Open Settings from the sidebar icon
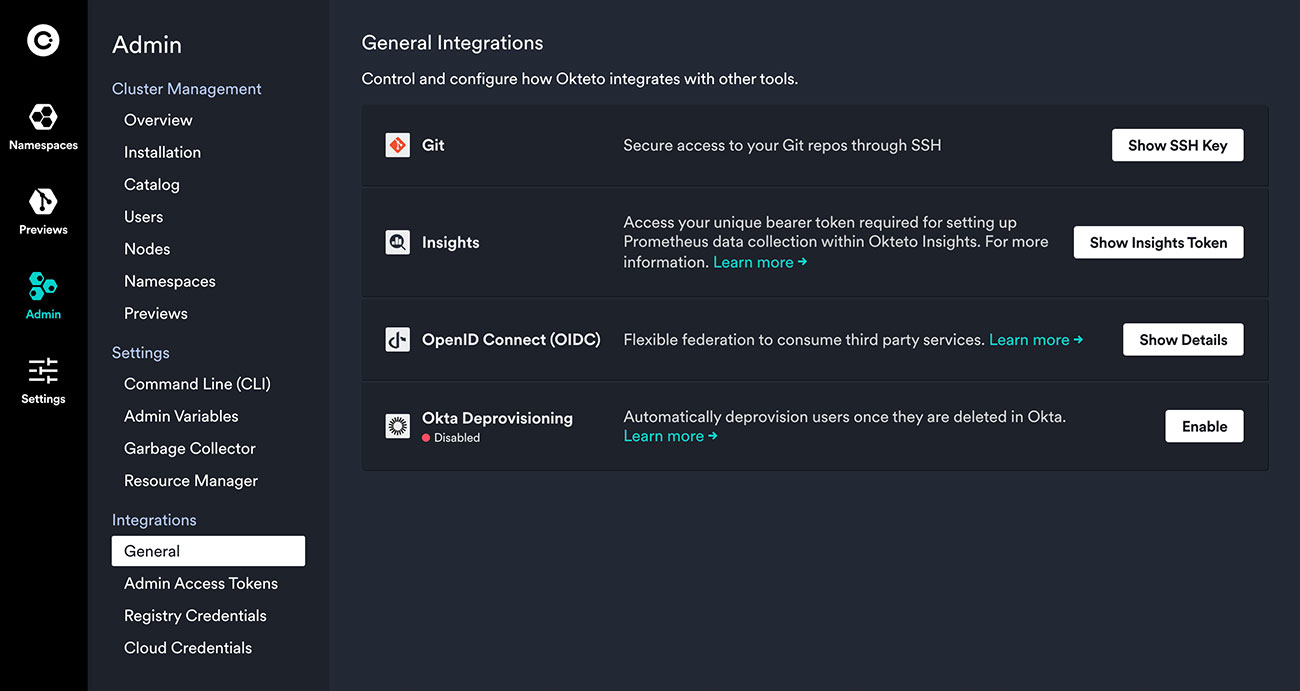This screenshot has width=1300, height=691. pos(42,370)
